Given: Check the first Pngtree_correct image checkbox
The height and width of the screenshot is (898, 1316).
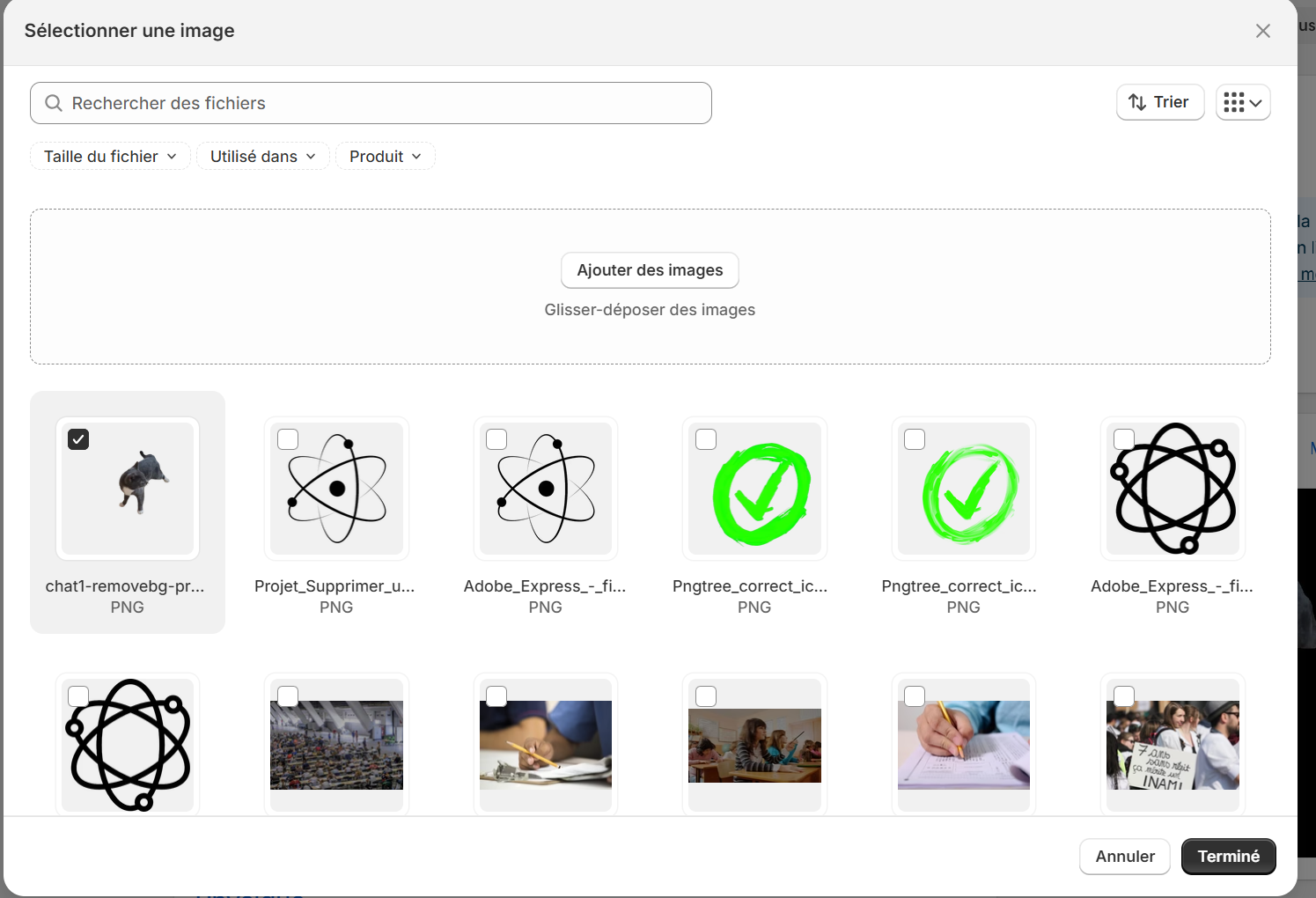Looking at the screenshot, I should point(706,439).
